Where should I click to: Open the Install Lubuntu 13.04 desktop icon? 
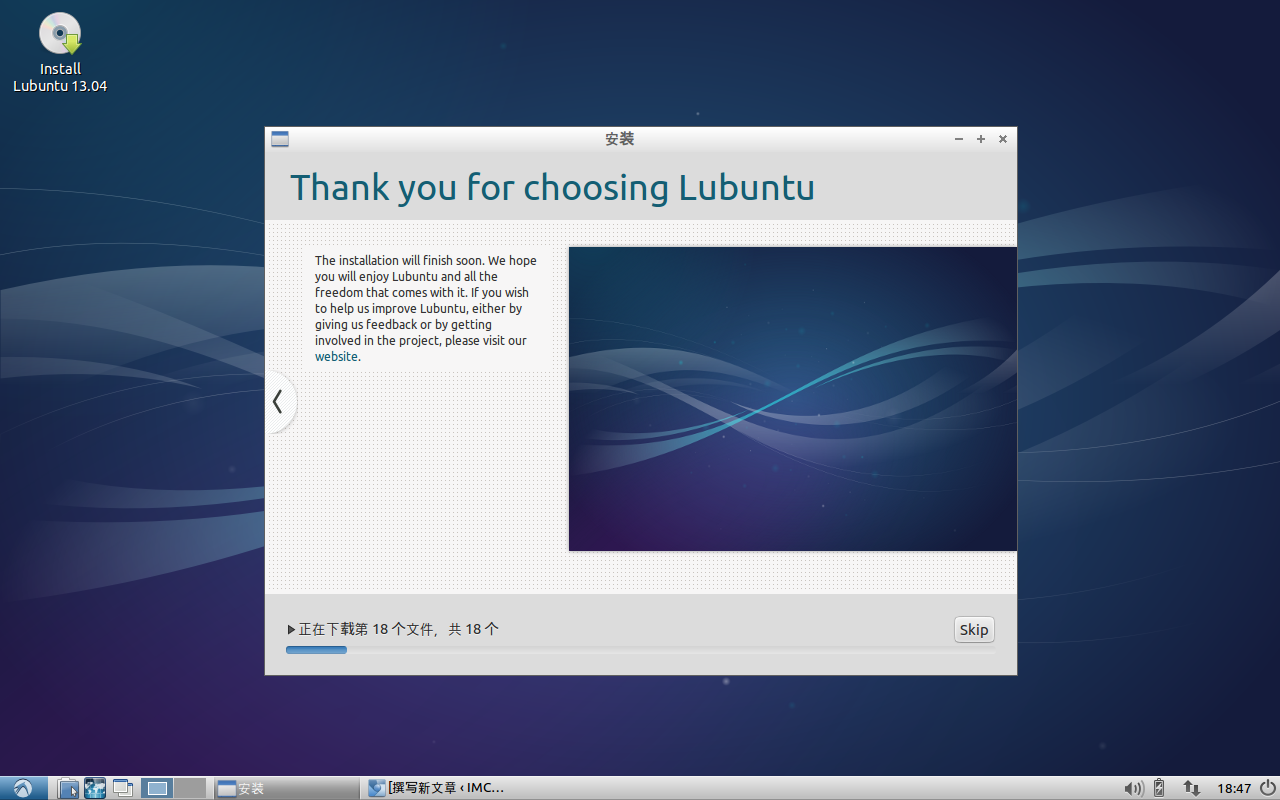click(60, 52)
